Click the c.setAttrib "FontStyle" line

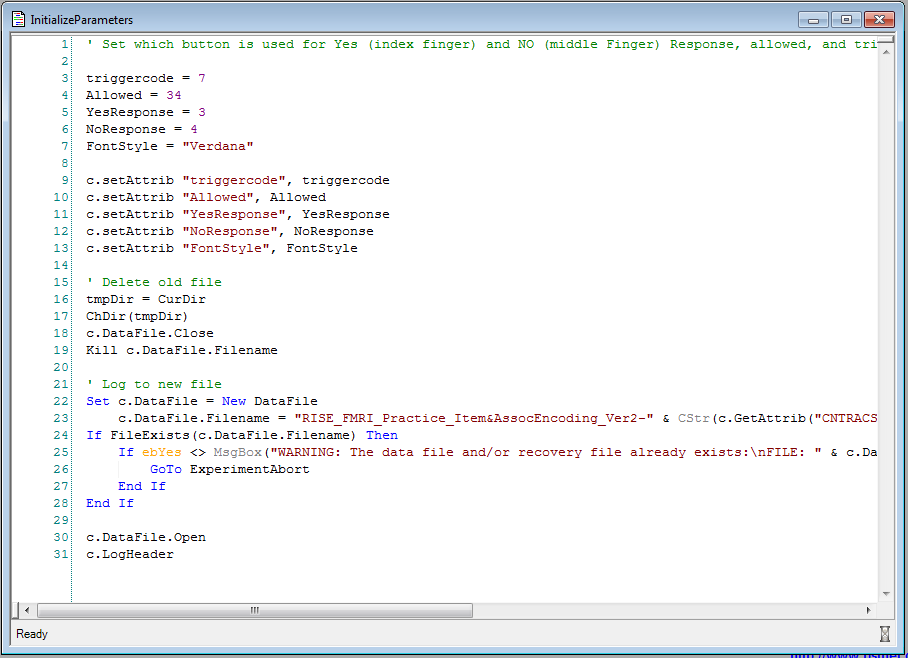click(222, 248)
